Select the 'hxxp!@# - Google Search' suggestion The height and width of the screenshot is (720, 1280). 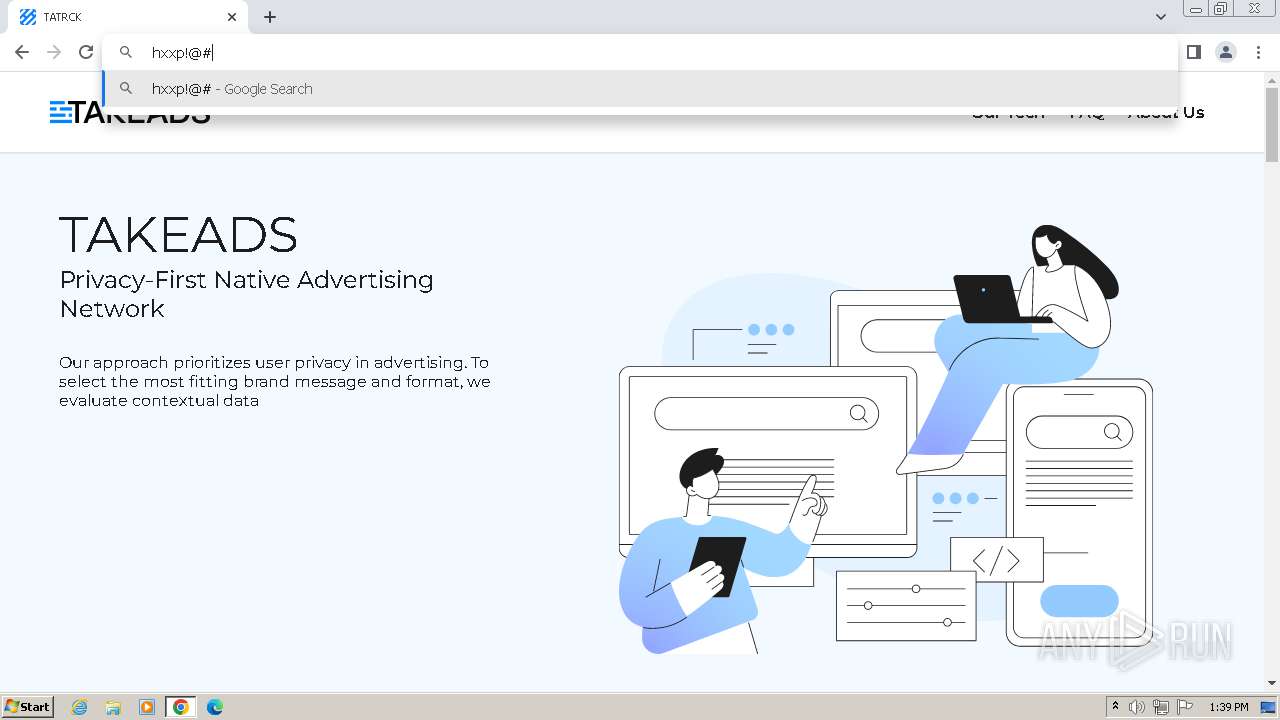tap(640, 89)
